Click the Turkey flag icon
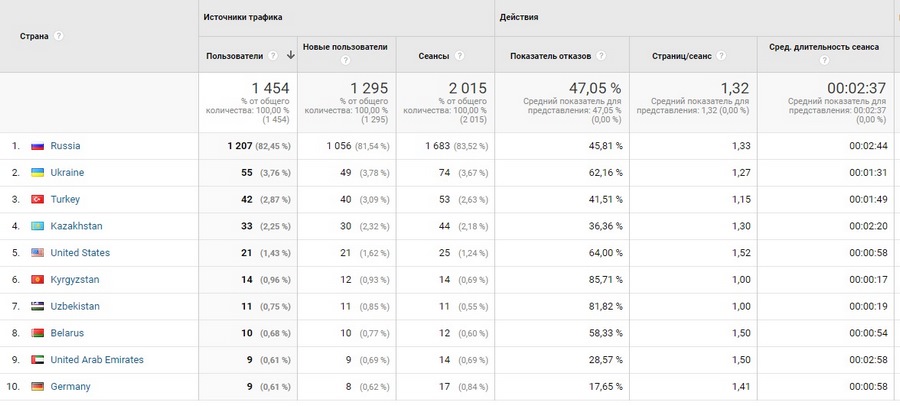 37,199
